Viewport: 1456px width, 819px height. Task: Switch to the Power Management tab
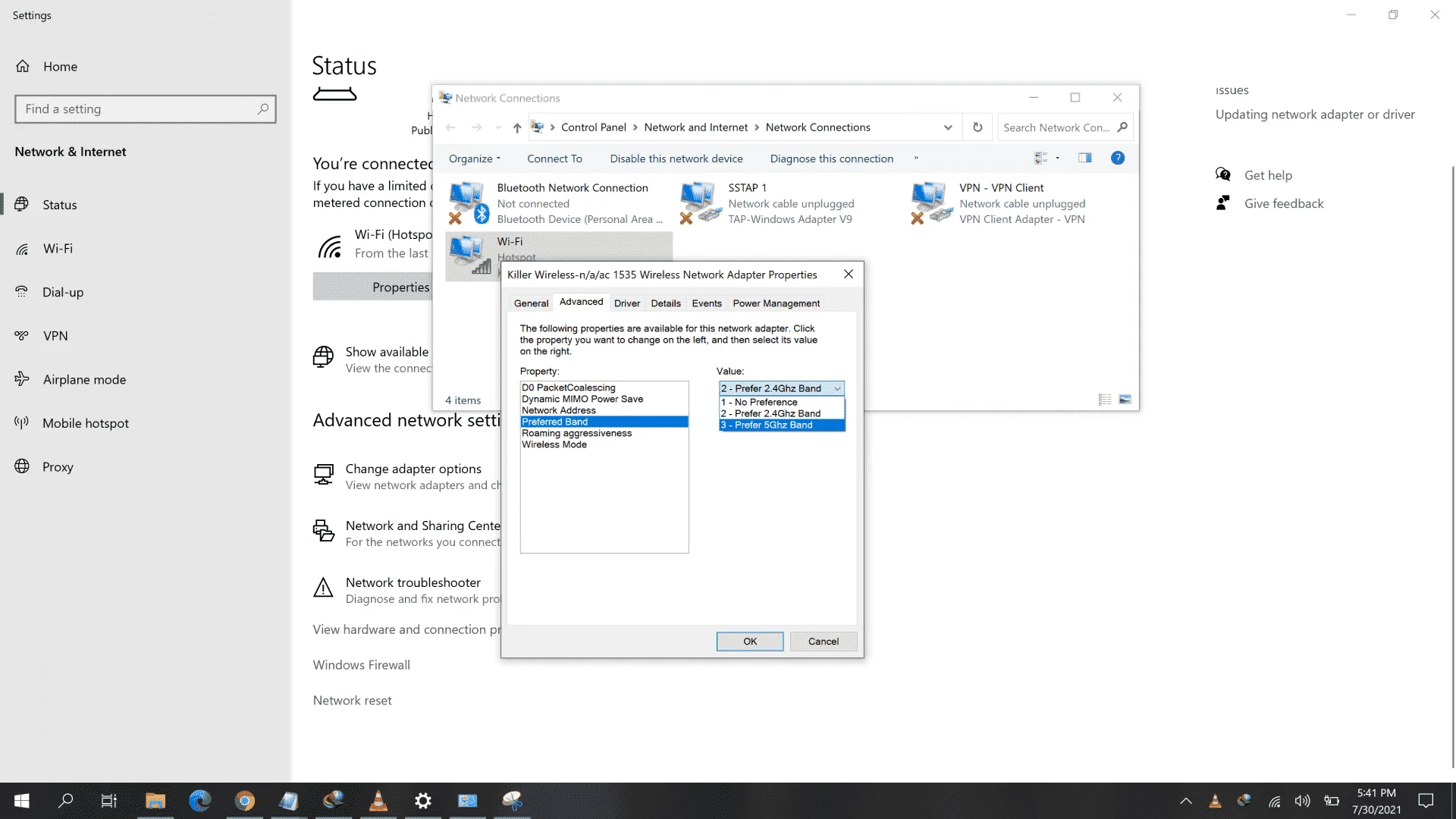[x=777, y=303]
